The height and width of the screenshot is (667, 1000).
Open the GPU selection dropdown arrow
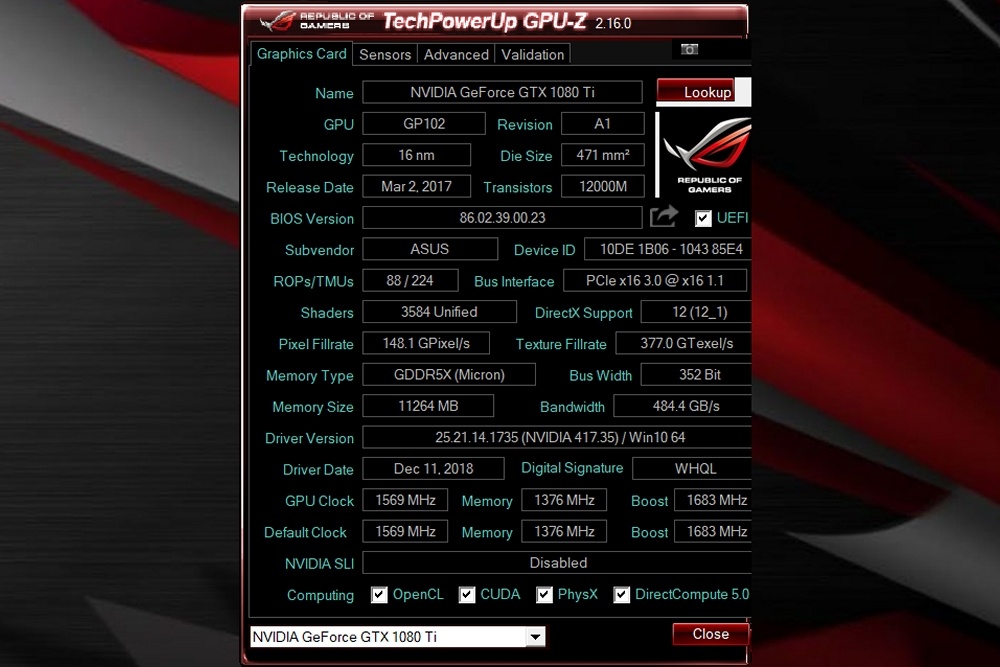pos(536,636)
